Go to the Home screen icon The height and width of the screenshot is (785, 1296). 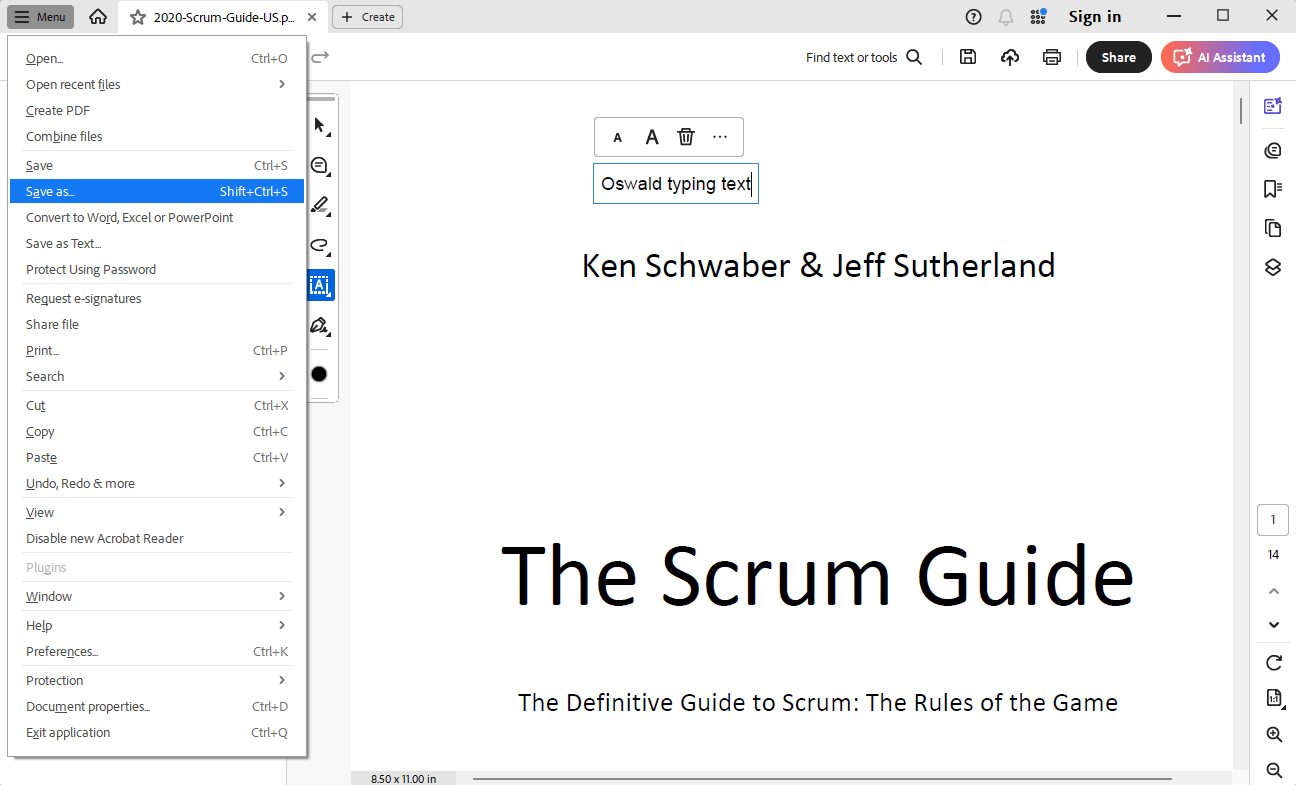[97, 17]
